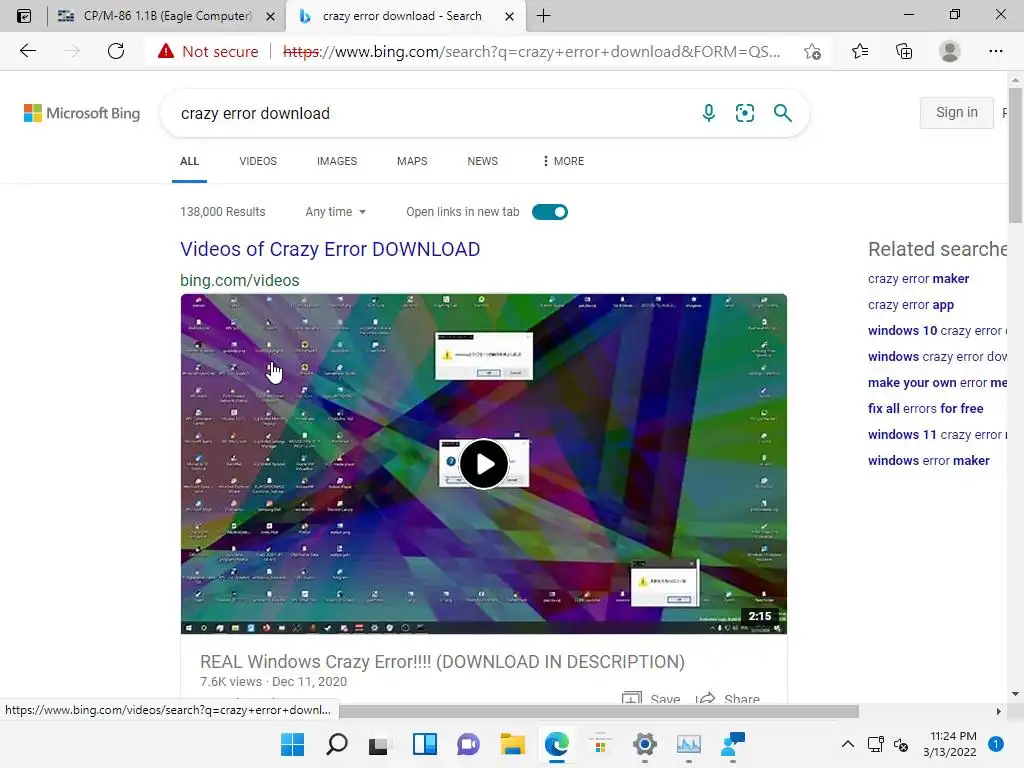Open related search crazy error maker

(918, 279)
